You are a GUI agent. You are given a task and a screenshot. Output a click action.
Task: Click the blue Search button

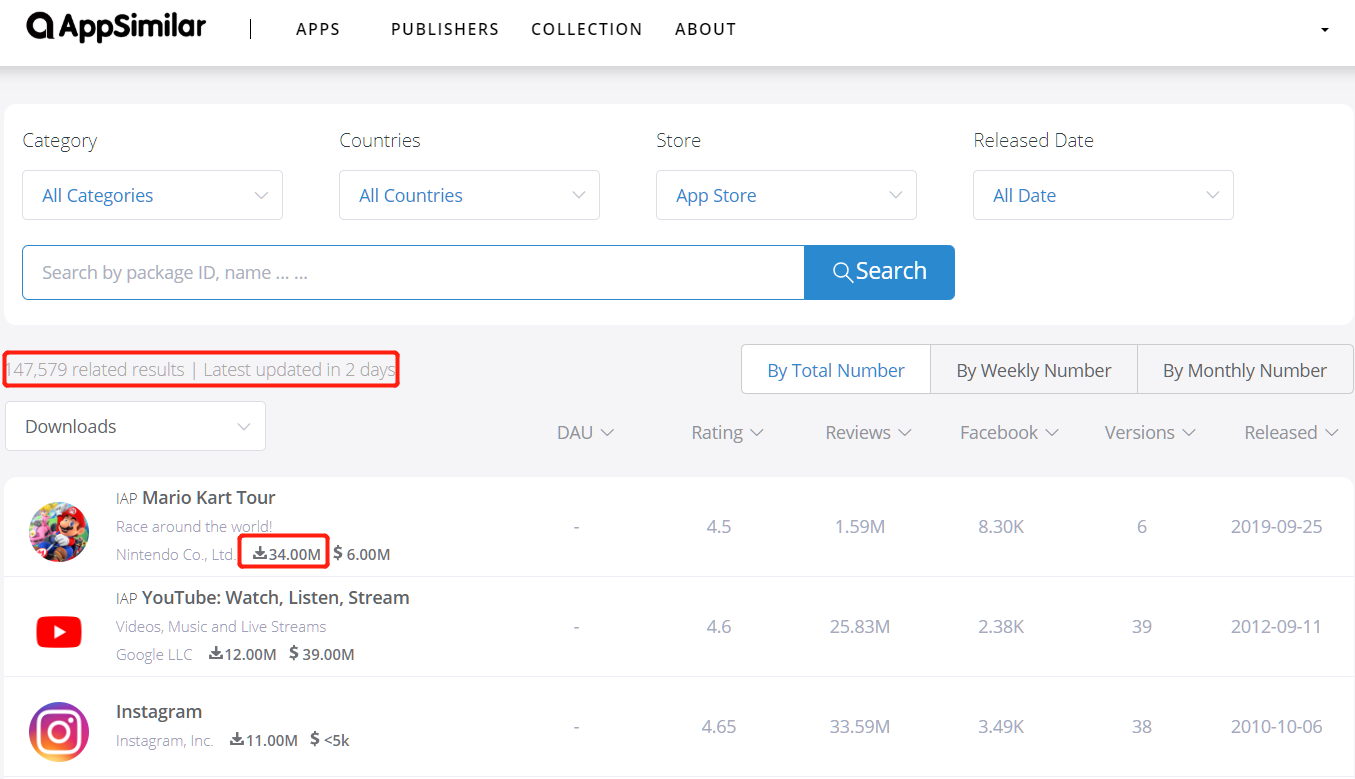coord(880,272)
